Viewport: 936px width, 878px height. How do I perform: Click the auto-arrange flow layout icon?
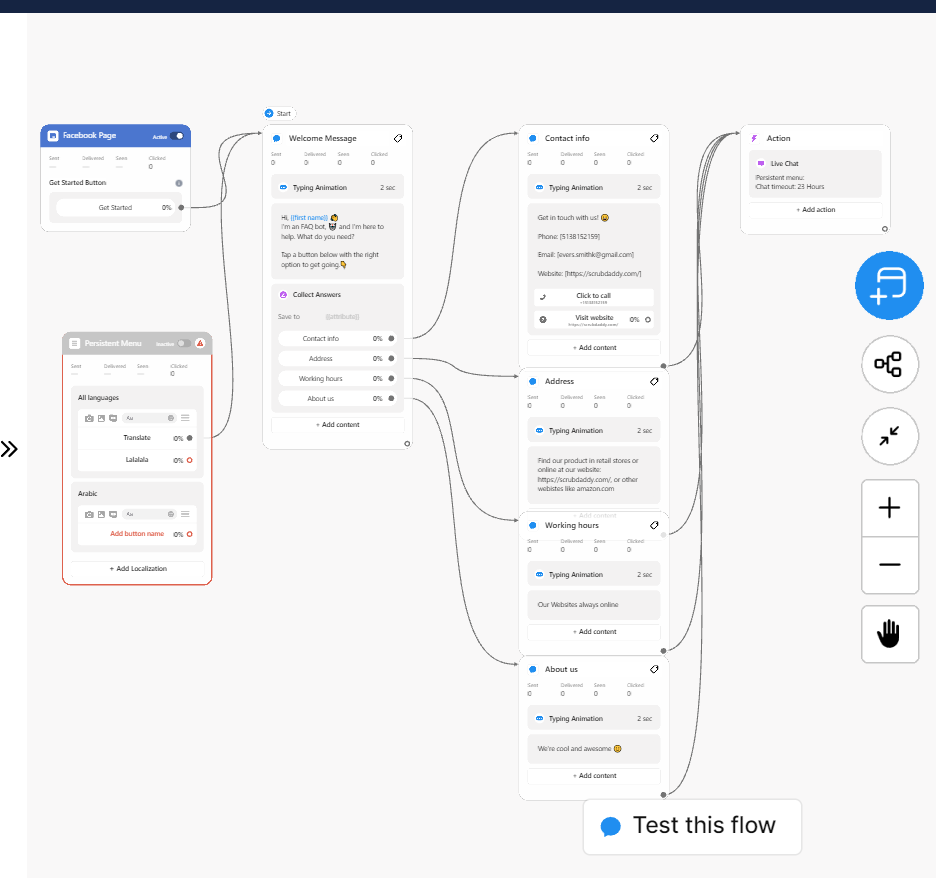tap(889, 364)
